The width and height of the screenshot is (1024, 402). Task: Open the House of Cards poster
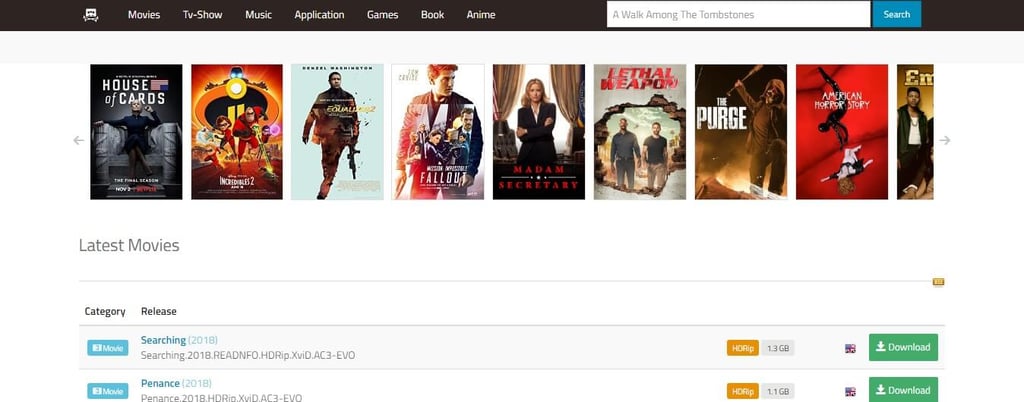(136, 132)
